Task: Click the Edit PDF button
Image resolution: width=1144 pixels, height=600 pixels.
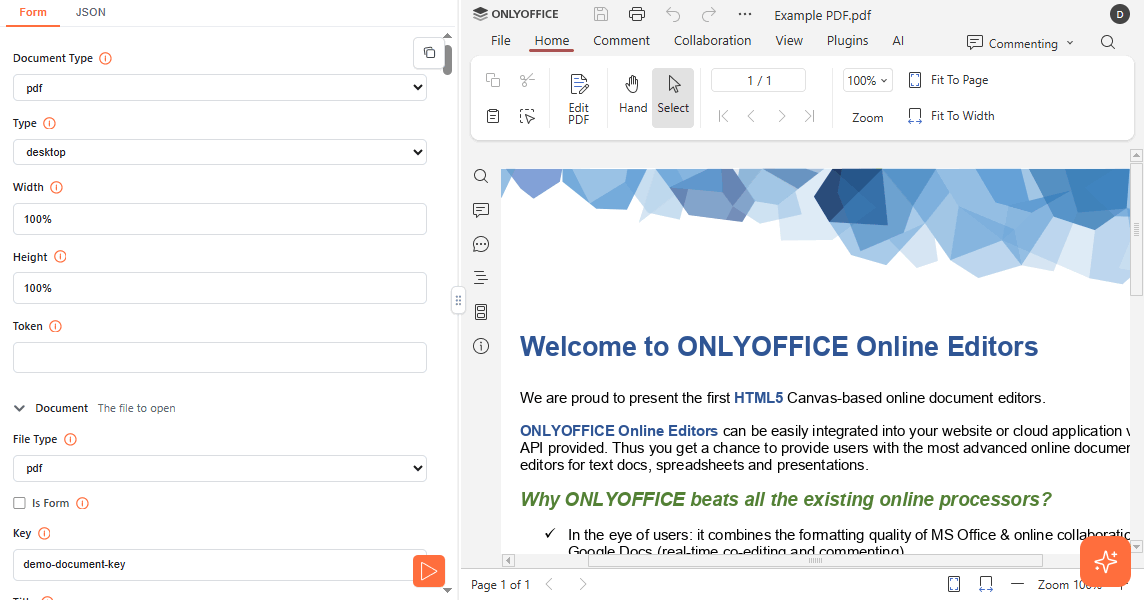Action: click(579, 98)
